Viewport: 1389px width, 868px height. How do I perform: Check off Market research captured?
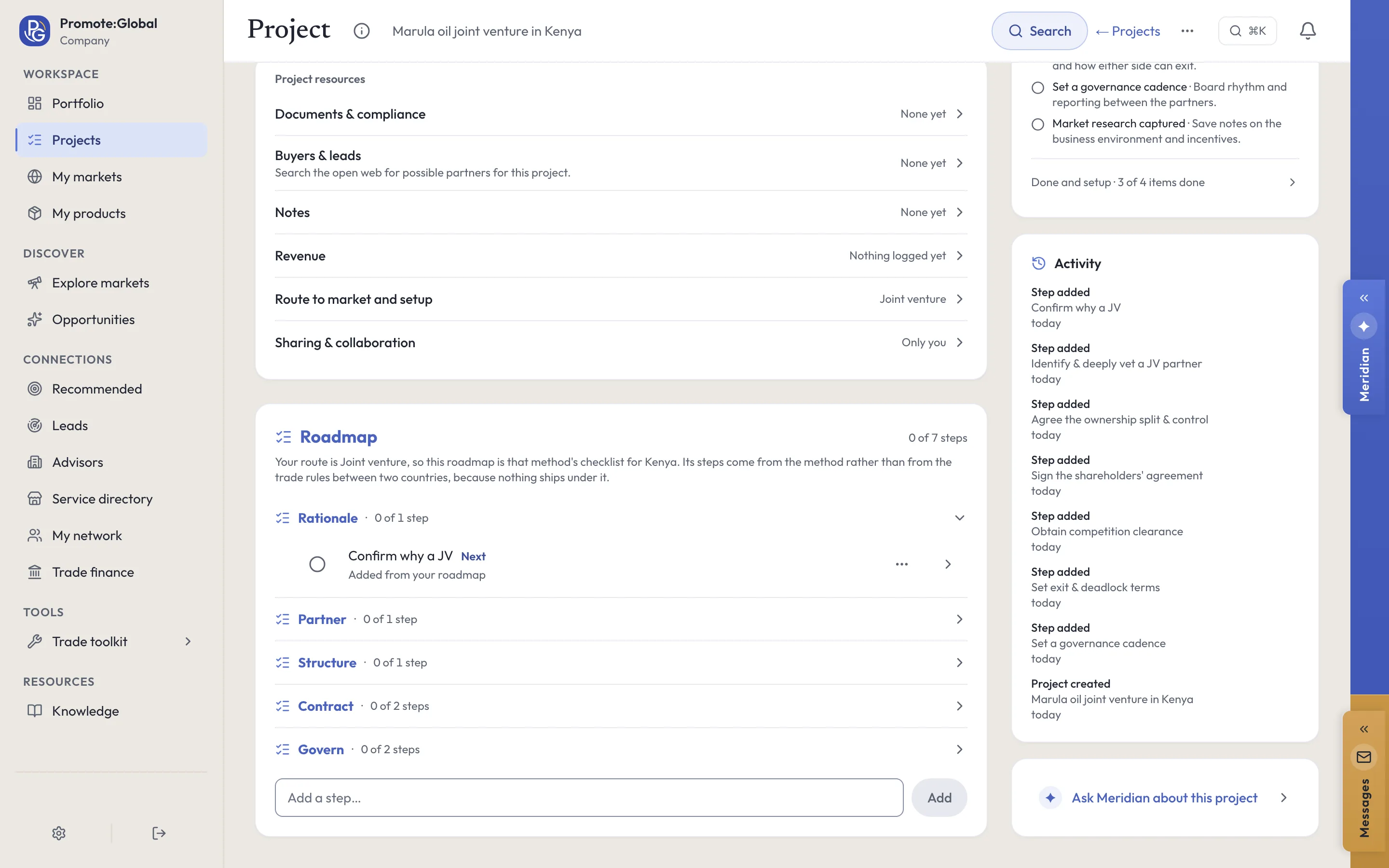[x=1038, y=124]
